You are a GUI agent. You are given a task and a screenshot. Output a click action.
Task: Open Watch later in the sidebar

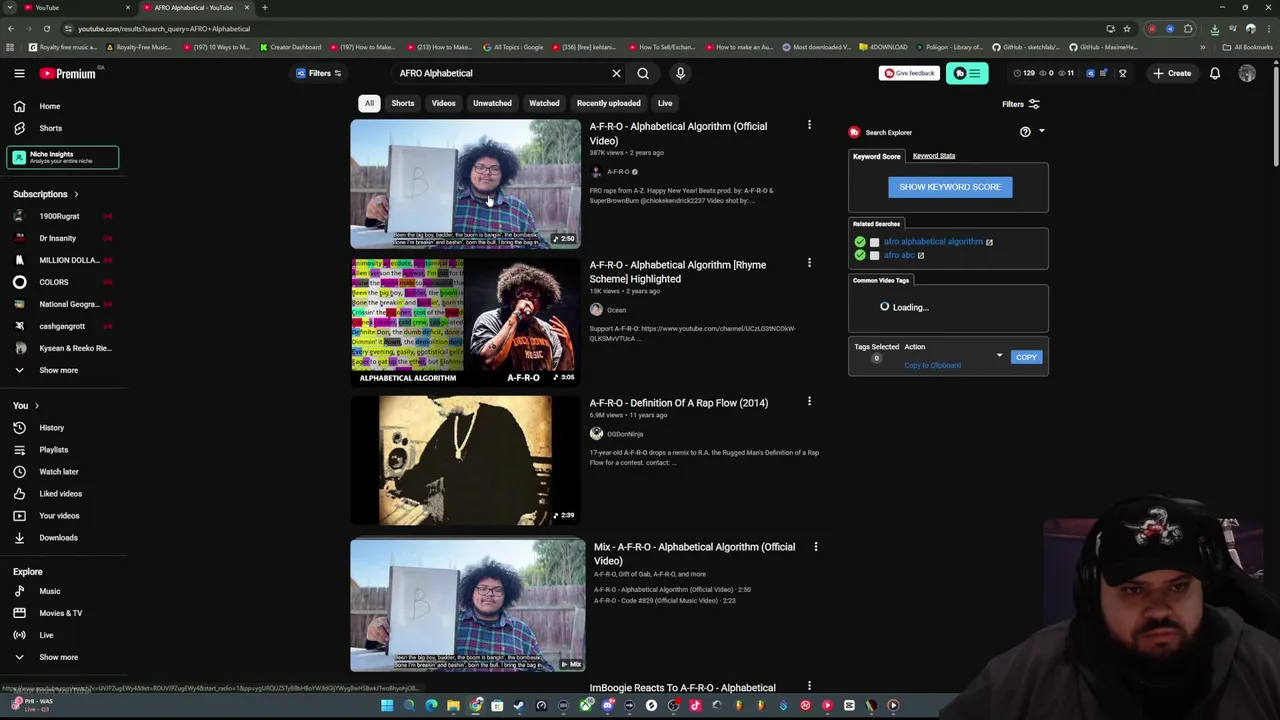[62, 472]
